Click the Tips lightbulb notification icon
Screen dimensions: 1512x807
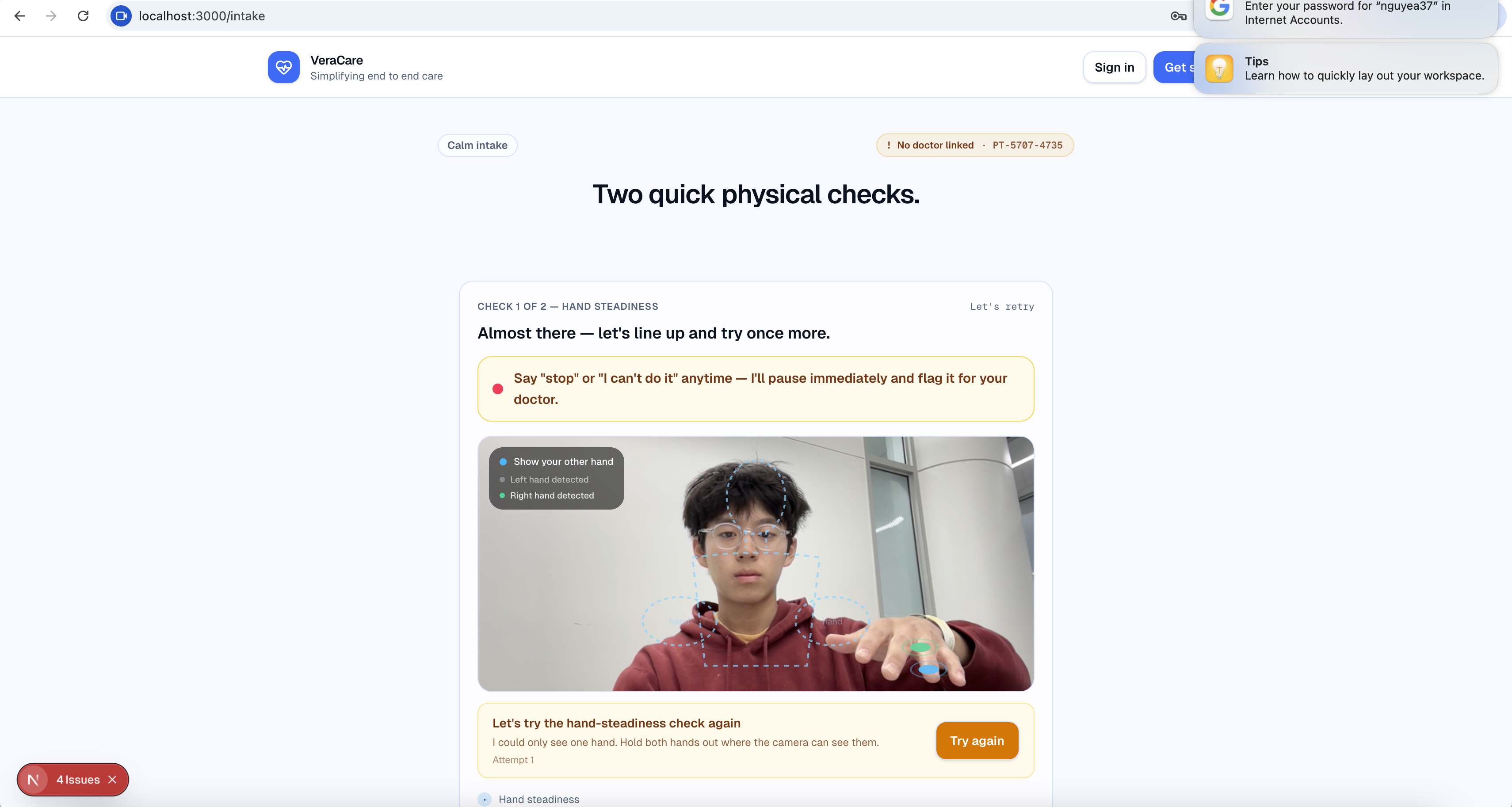pos(1218,69)
